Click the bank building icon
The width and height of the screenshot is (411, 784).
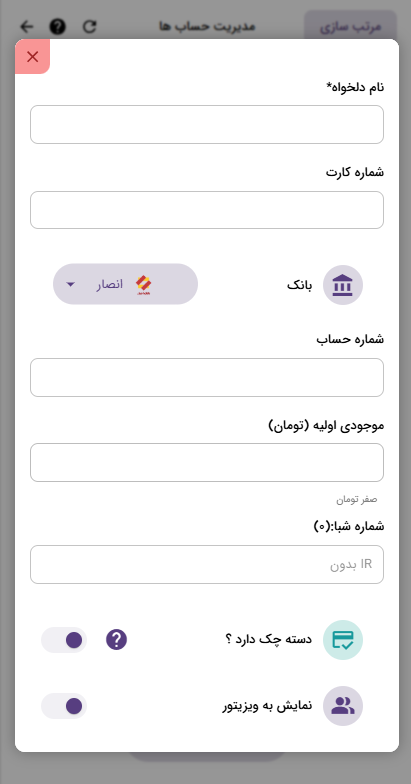tap(342, 285)
